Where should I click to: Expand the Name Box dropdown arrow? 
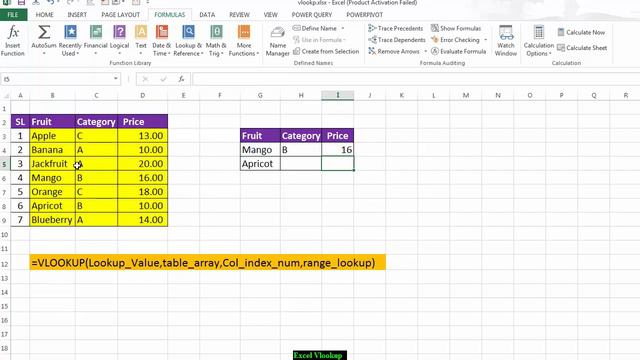pyautogui.click(x=116, y=79)
